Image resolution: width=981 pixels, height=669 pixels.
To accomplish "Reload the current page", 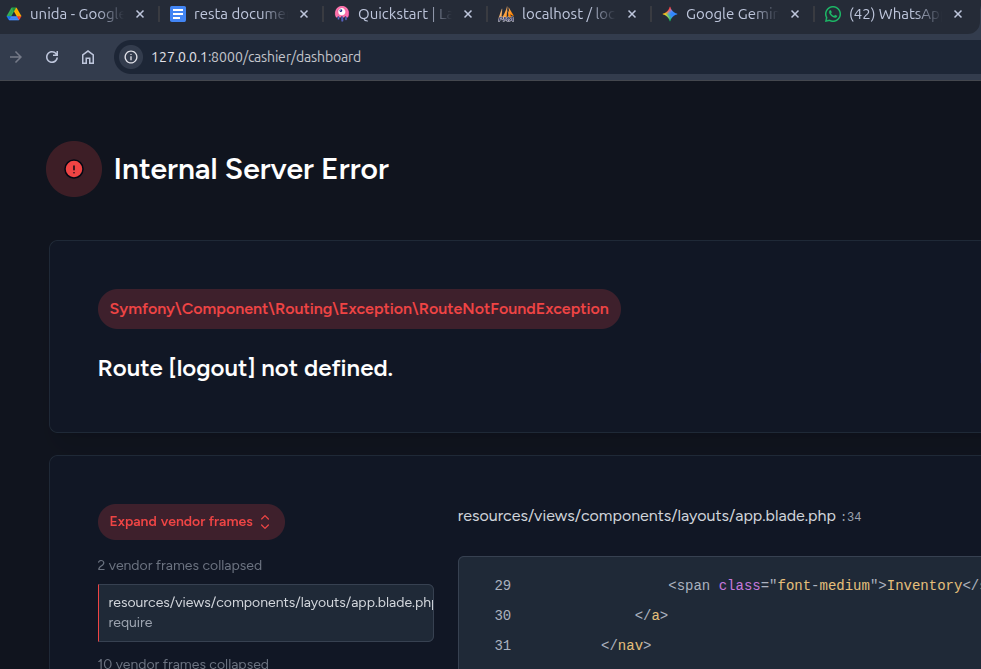I will coord(52,57).
